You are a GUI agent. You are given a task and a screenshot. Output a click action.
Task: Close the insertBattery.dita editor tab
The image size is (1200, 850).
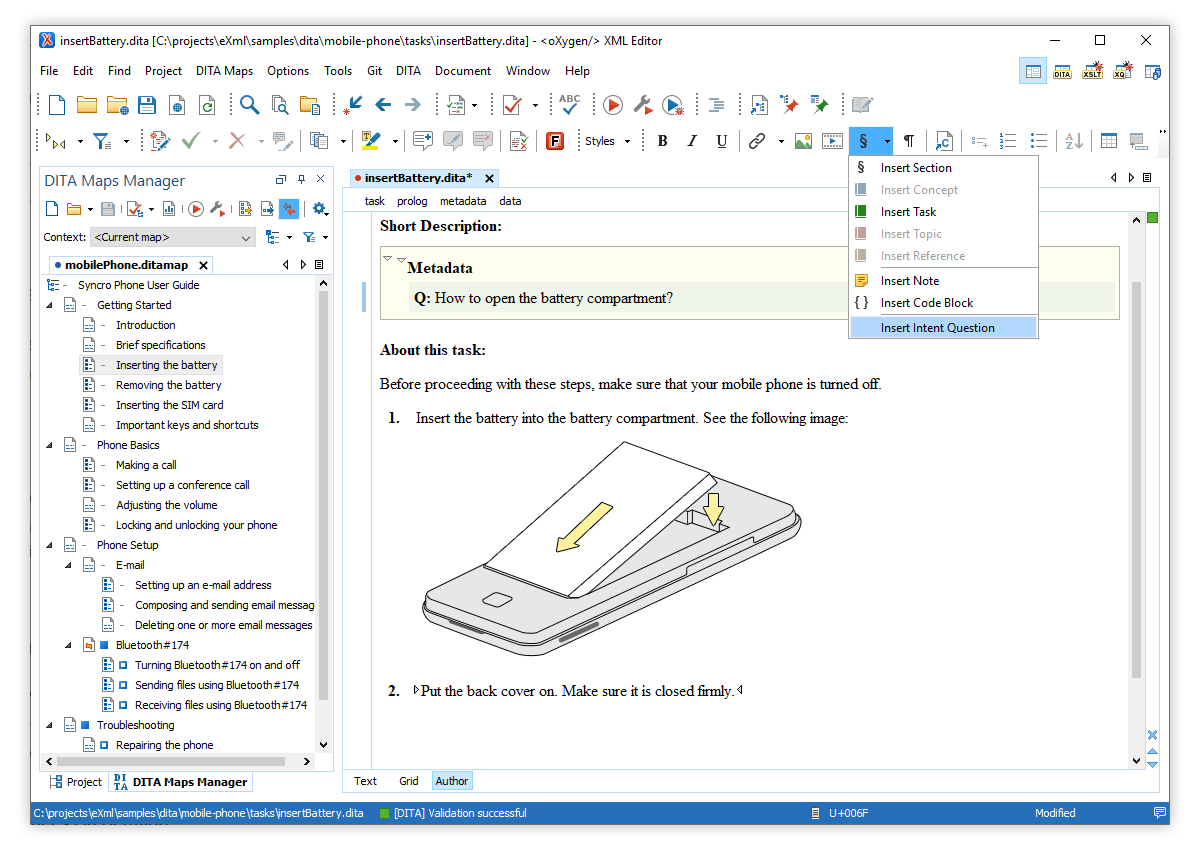[490, 179]
